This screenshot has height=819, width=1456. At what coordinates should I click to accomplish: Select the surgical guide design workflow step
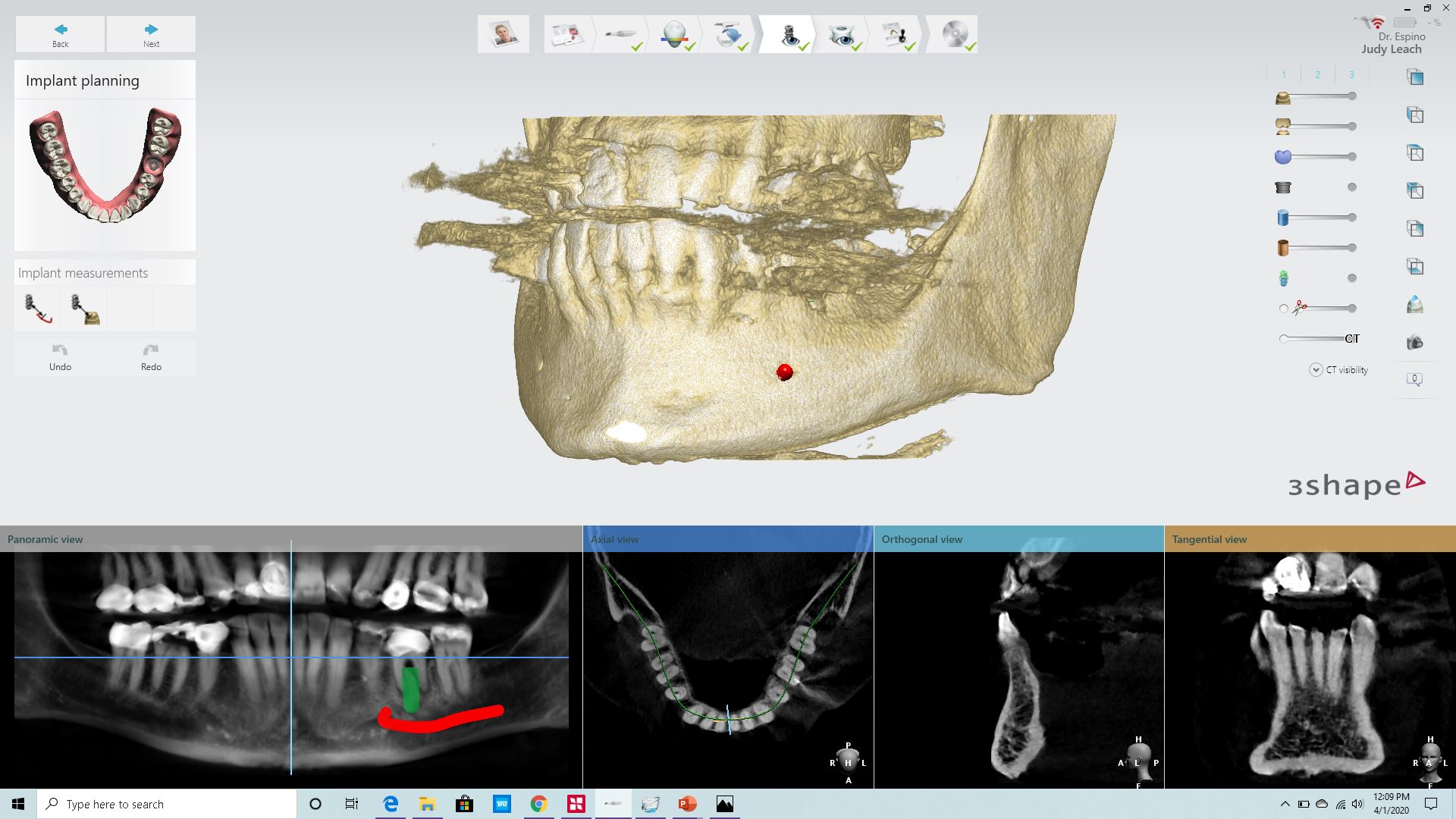click(842, 35)
